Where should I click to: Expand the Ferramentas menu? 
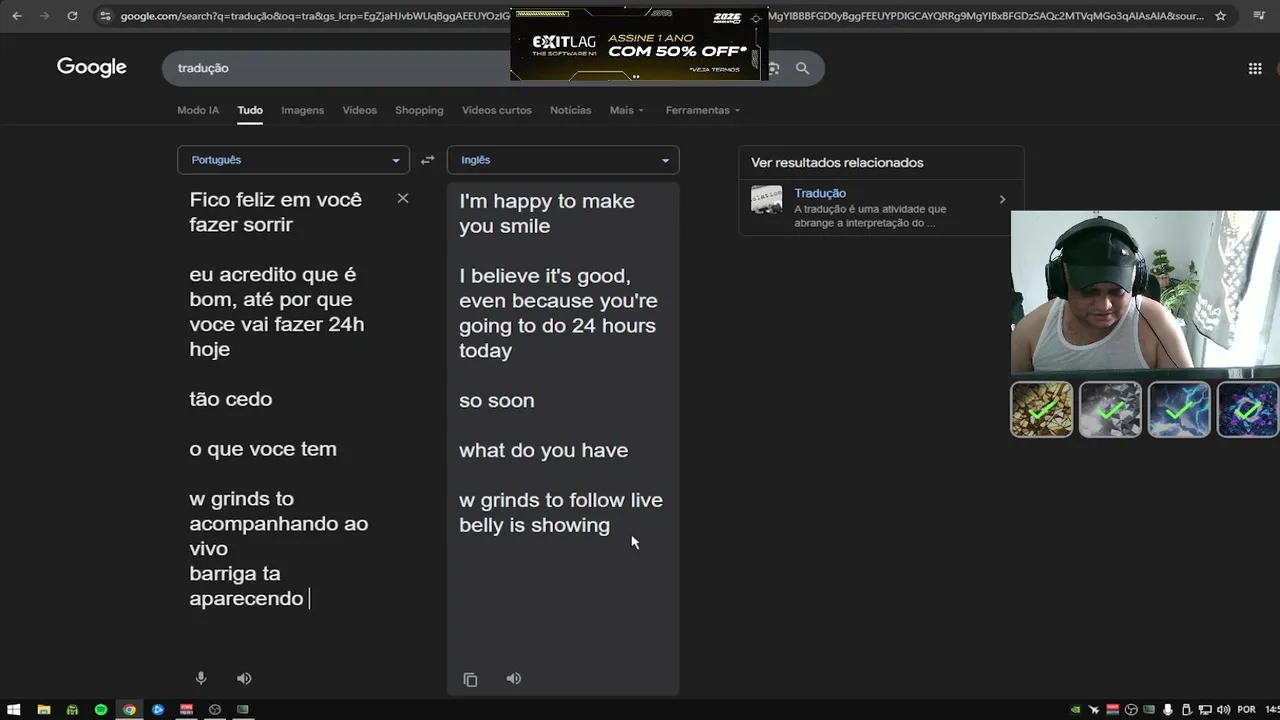703,110
